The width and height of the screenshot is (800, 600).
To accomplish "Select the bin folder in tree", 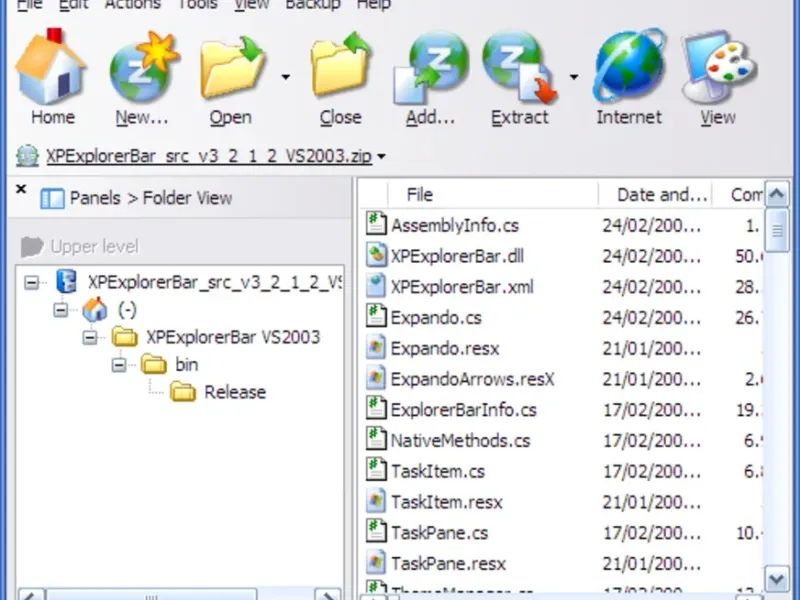I will [x=187, y=365].
